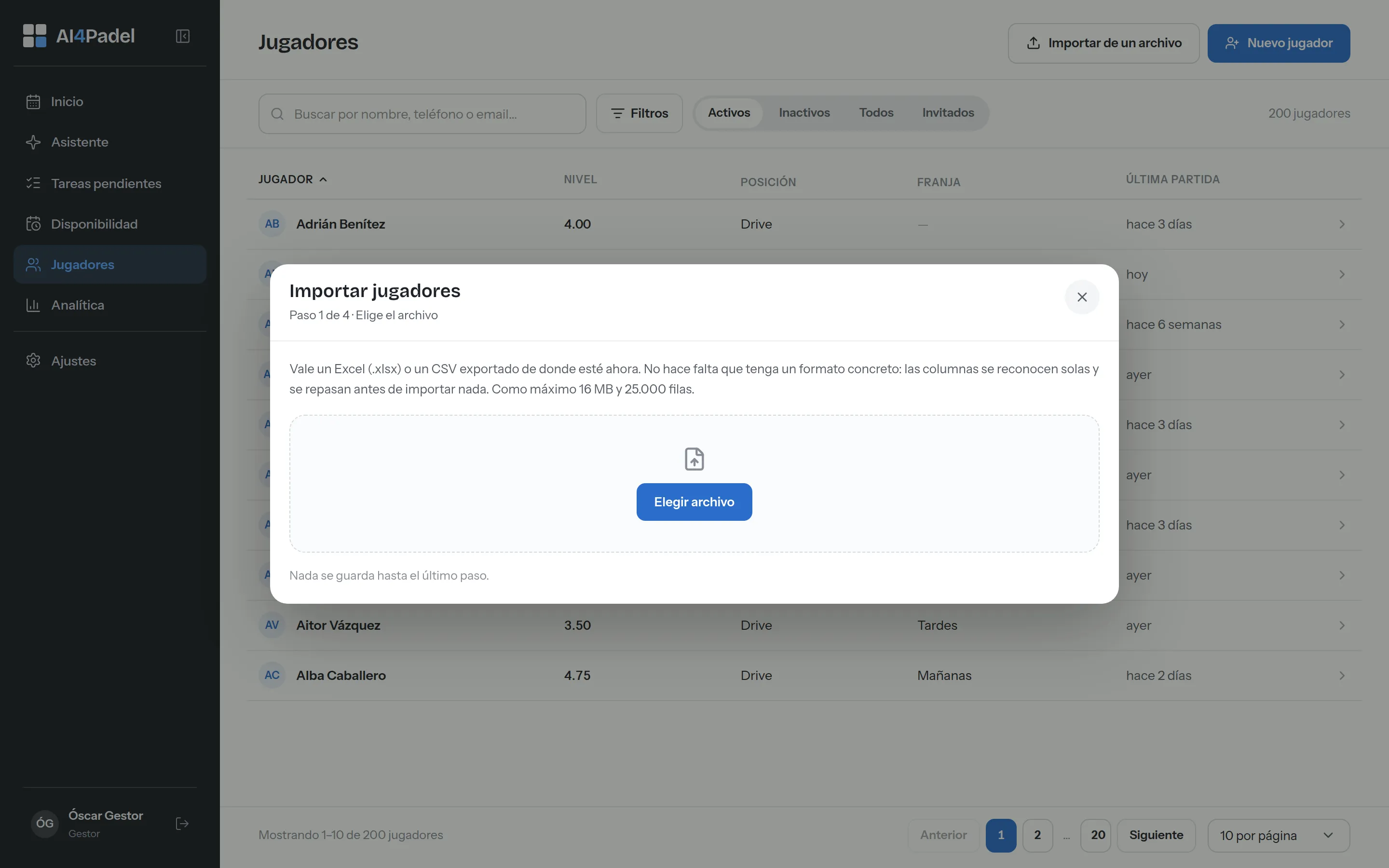This screenshot has width=1389, height=868.
Task: Switch to the Todos tab
Action: [x=876, y=112]
